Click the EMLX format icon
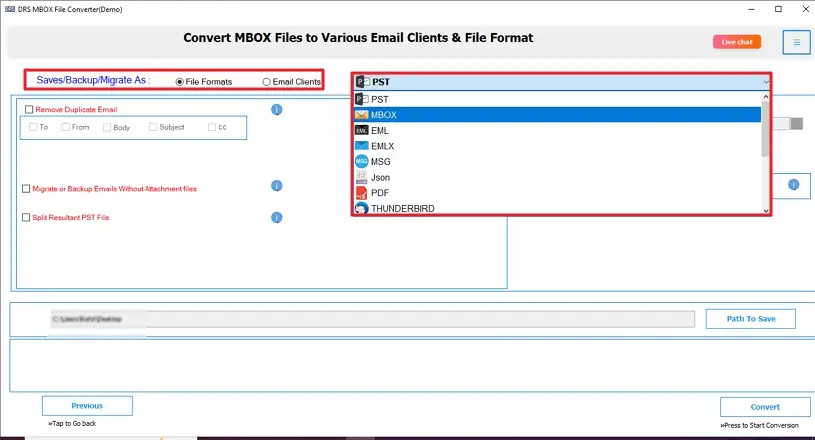The image size is (815, 440). pyautogui.click(x=362, y=146)
